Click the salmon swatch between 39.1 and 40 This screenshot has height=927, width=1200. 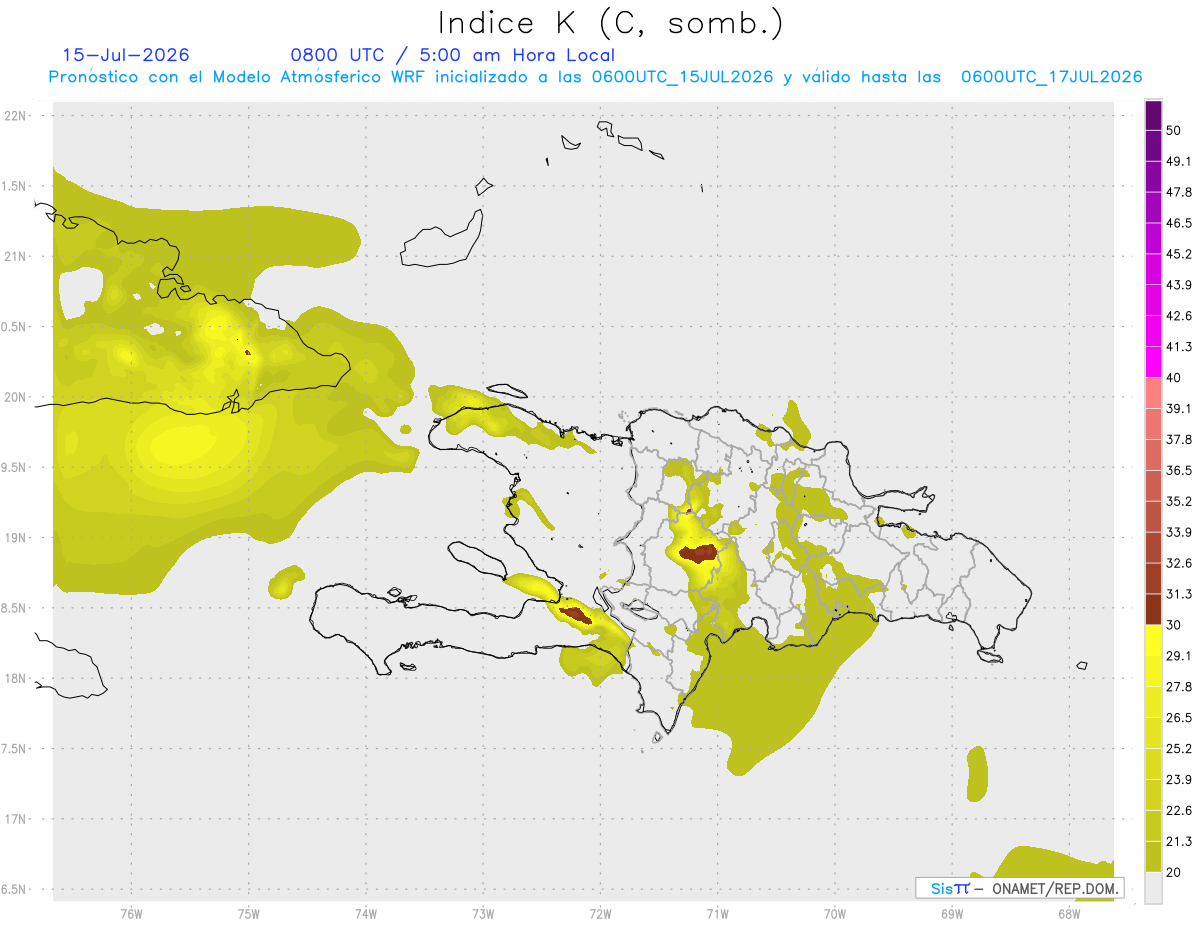[x=1153, y=393]
